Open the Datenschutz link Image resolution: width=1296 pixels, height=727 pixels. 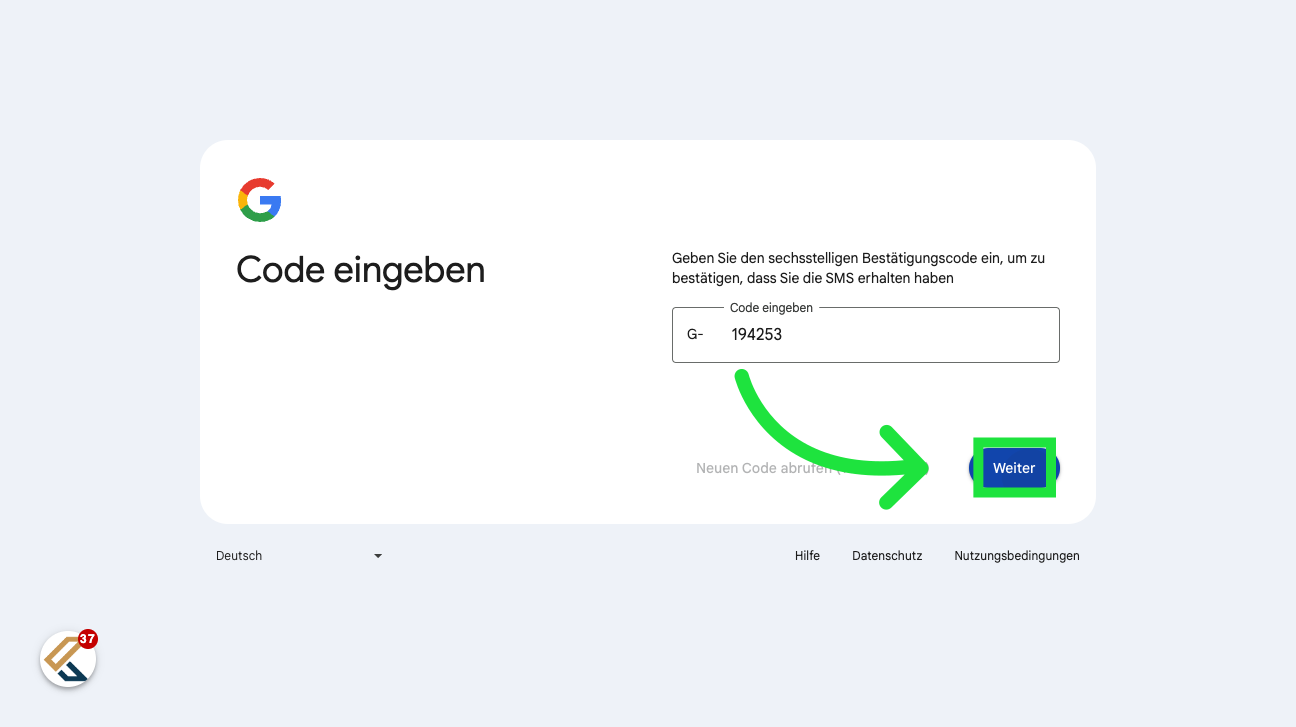click(887, 556)
